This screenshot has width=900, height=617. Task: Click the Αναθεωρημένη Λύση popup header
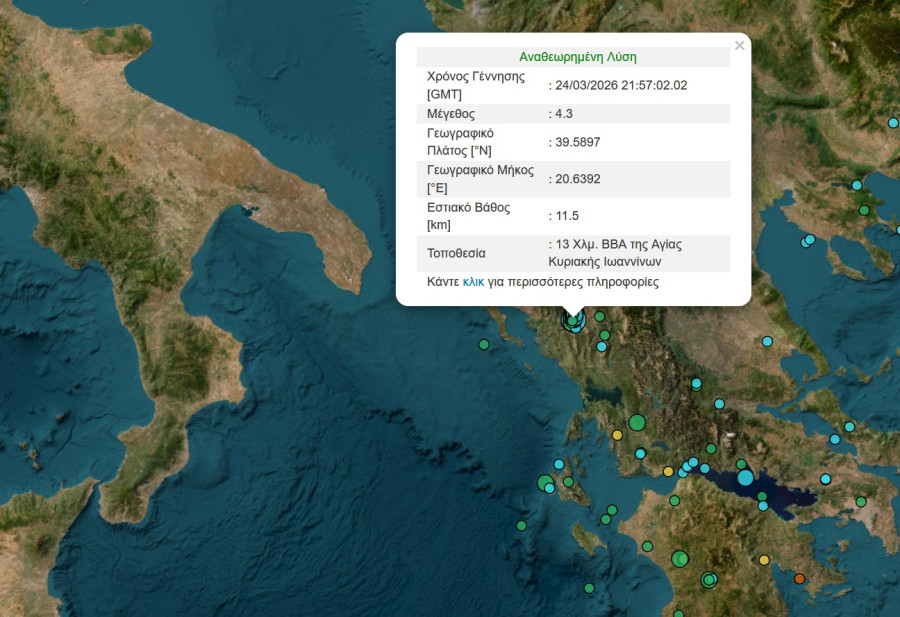575,56
